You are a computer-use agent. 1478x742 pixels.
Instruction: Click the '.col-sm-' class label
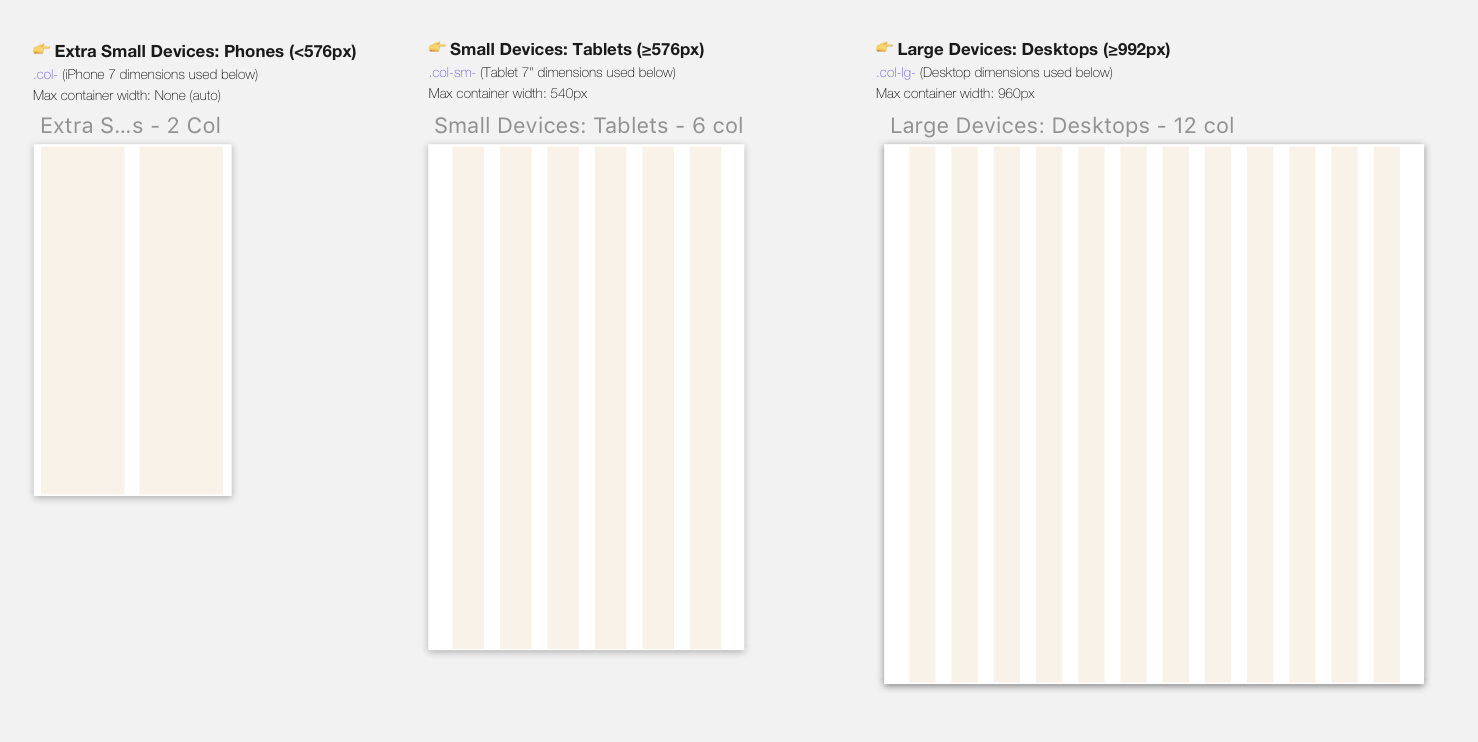[452, 73]
